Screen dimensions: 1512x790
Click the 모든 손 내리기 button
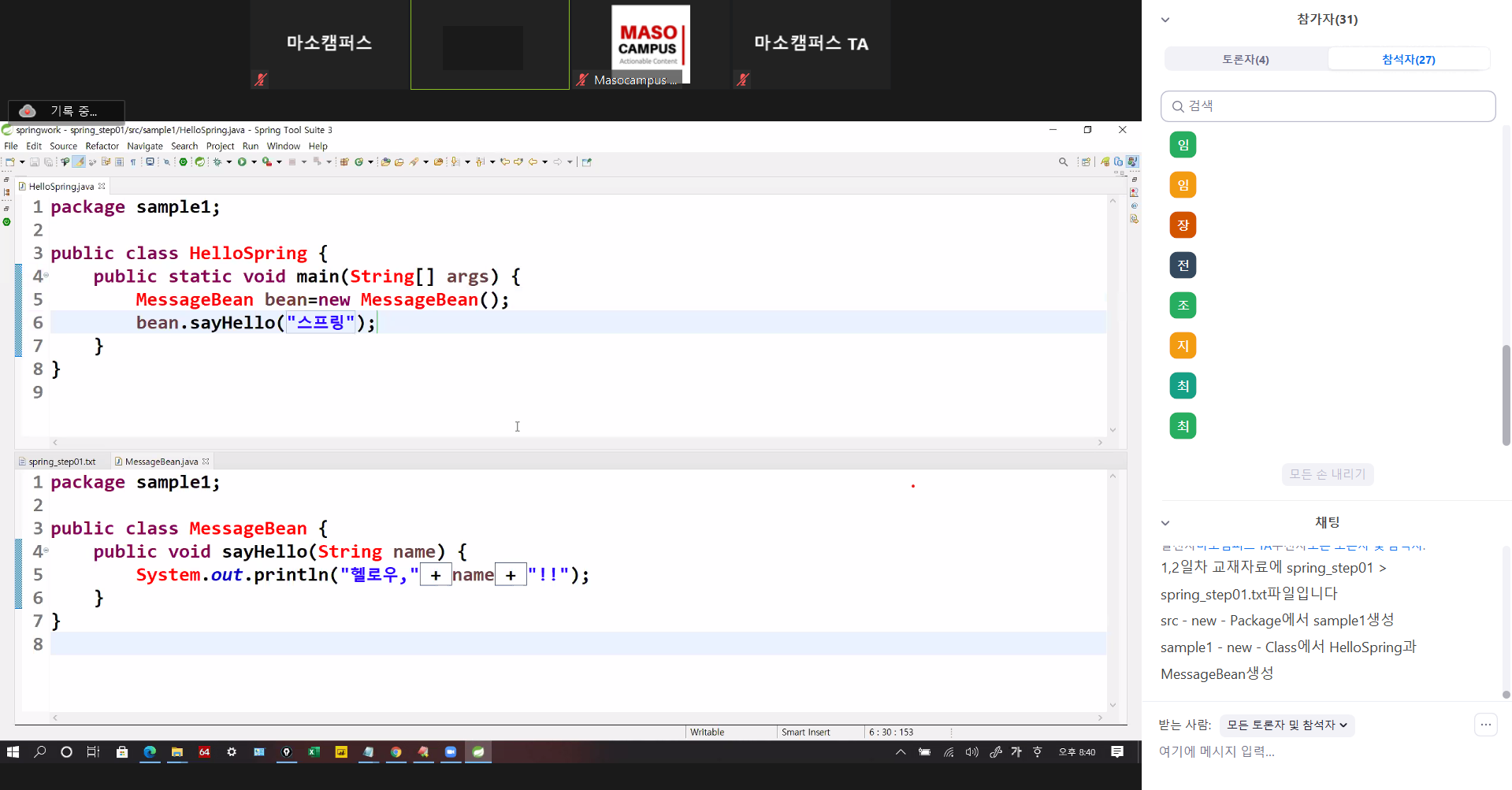click(1327, 474)
